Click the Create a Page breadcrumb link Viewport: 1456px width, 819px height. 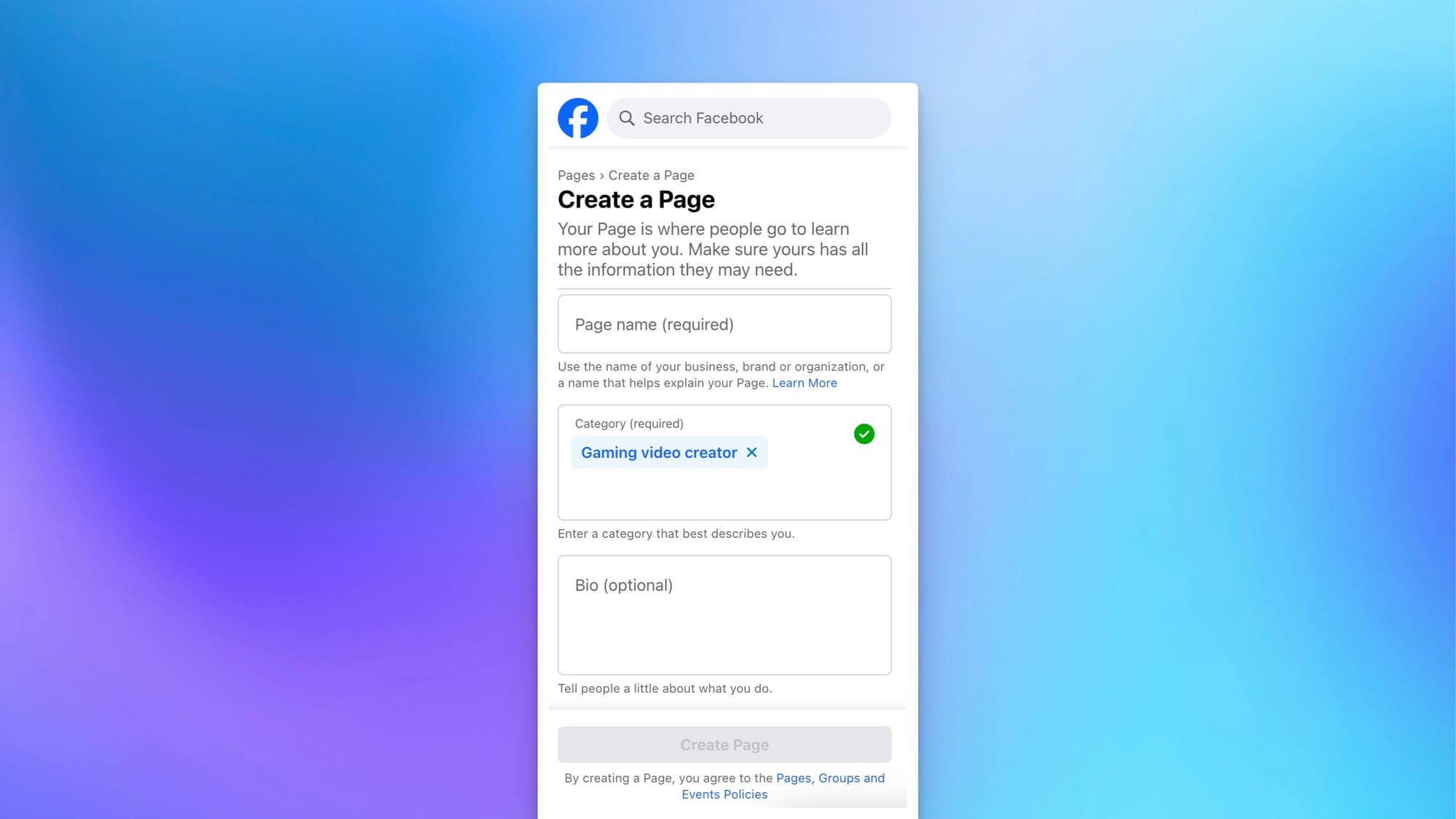pyautogui.click(x=651, y=175)
